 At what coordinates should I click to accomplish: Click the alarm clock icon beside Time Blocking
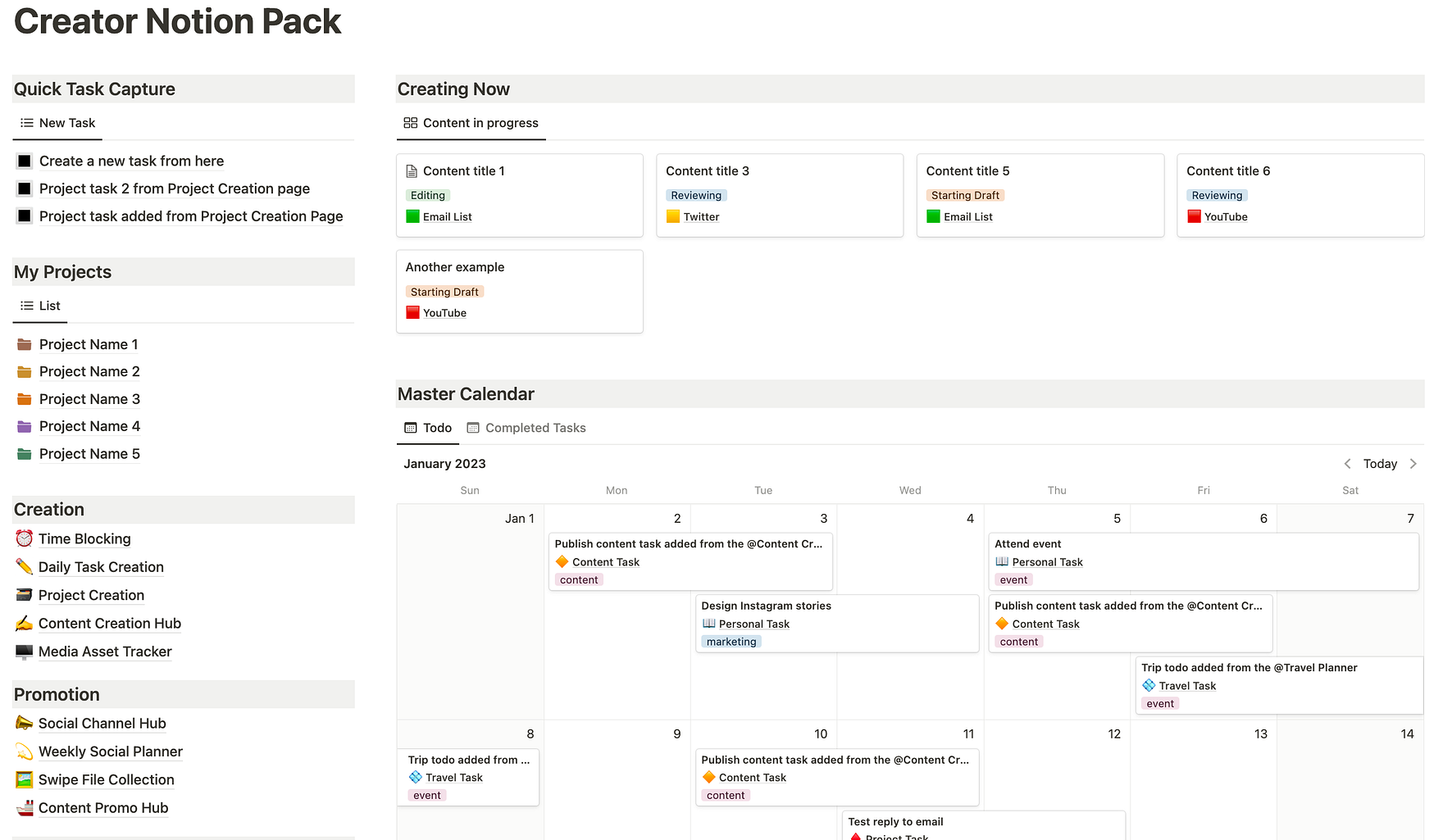pyautogui.click(x=24, y=538)
